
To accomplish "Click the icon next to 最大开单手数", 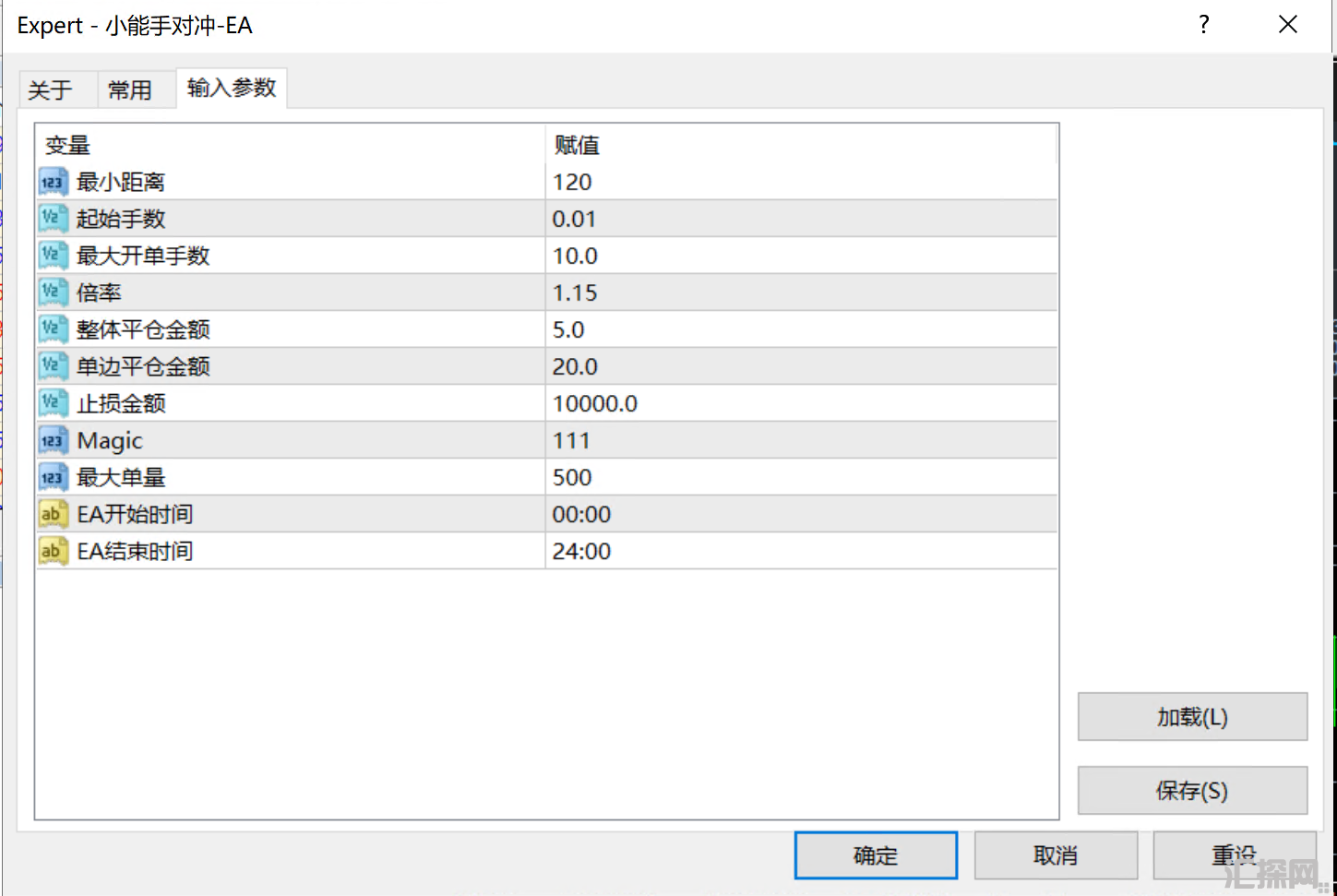I will (53, 256).
